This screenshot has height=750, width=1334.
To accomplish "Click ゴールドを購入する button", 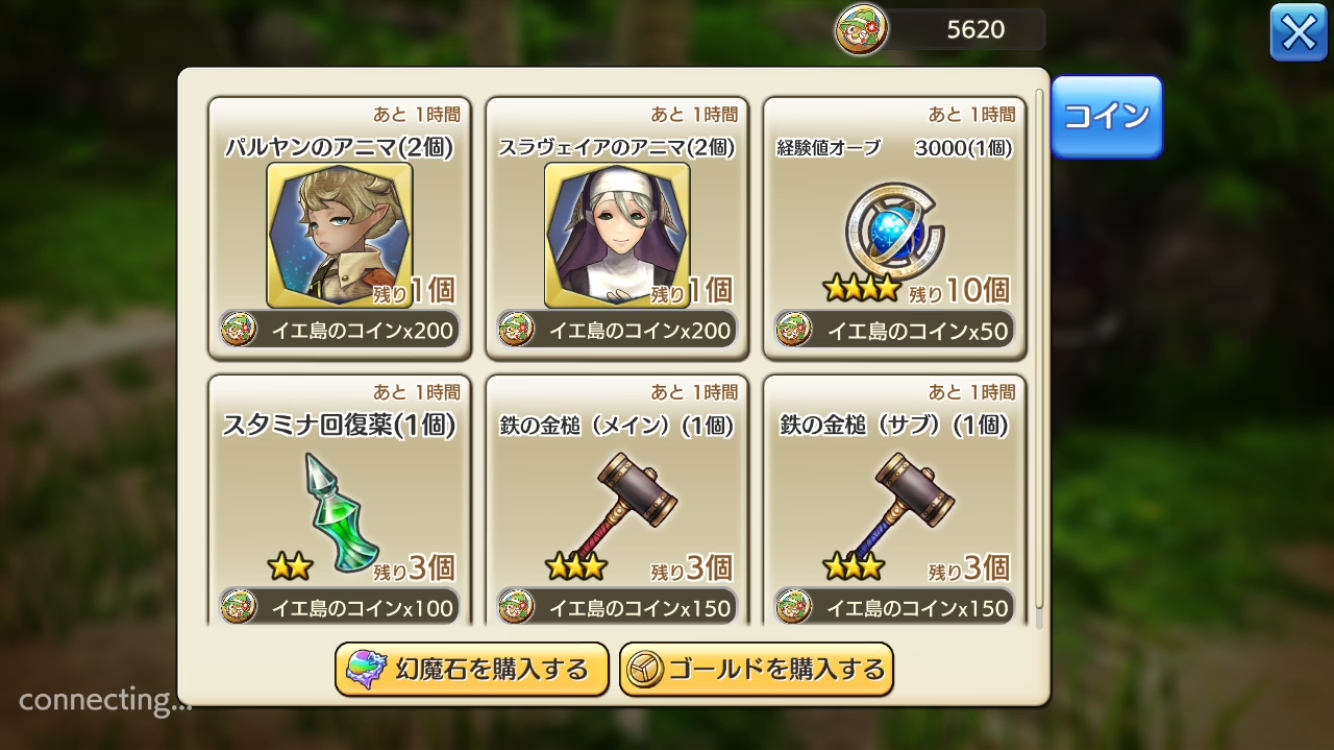I will (x=756, y=669).
